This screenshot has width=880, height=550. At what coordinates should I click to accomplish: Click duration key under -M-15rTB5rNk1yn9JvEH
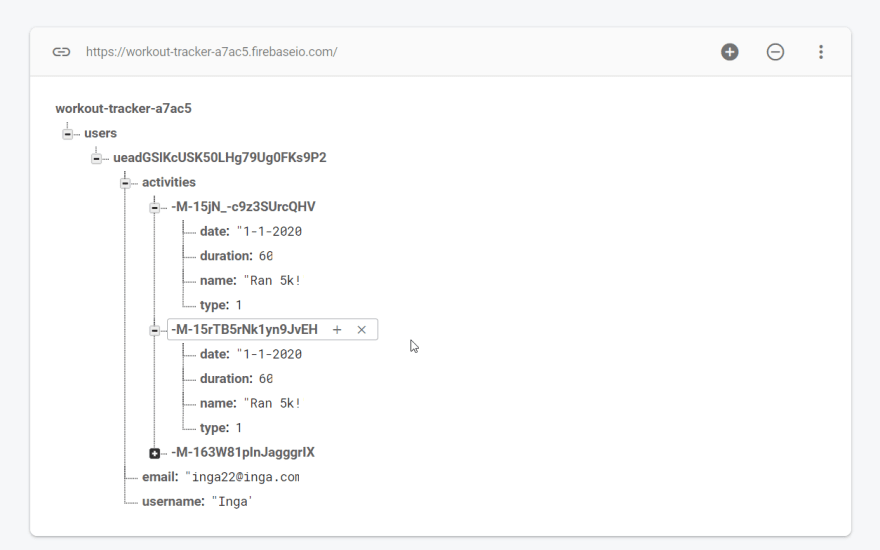pyautogui.click(x=226, y=379)
